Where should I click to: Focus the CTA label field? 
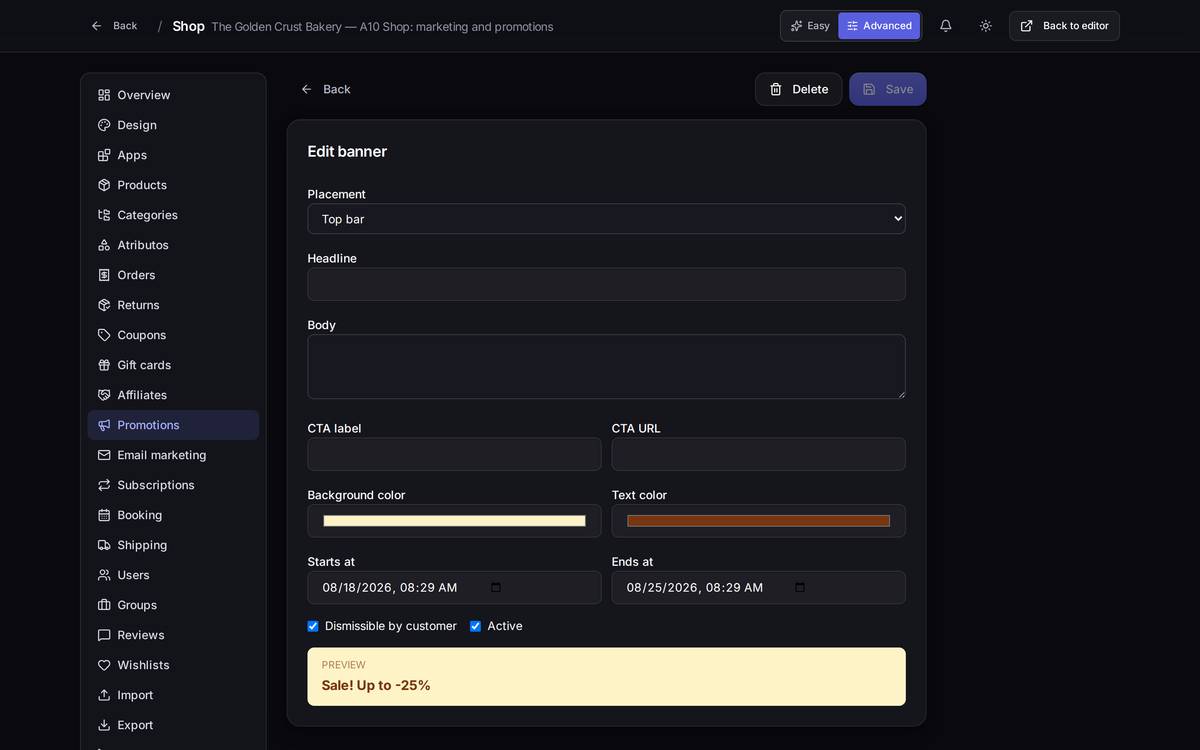click(454, 454)
